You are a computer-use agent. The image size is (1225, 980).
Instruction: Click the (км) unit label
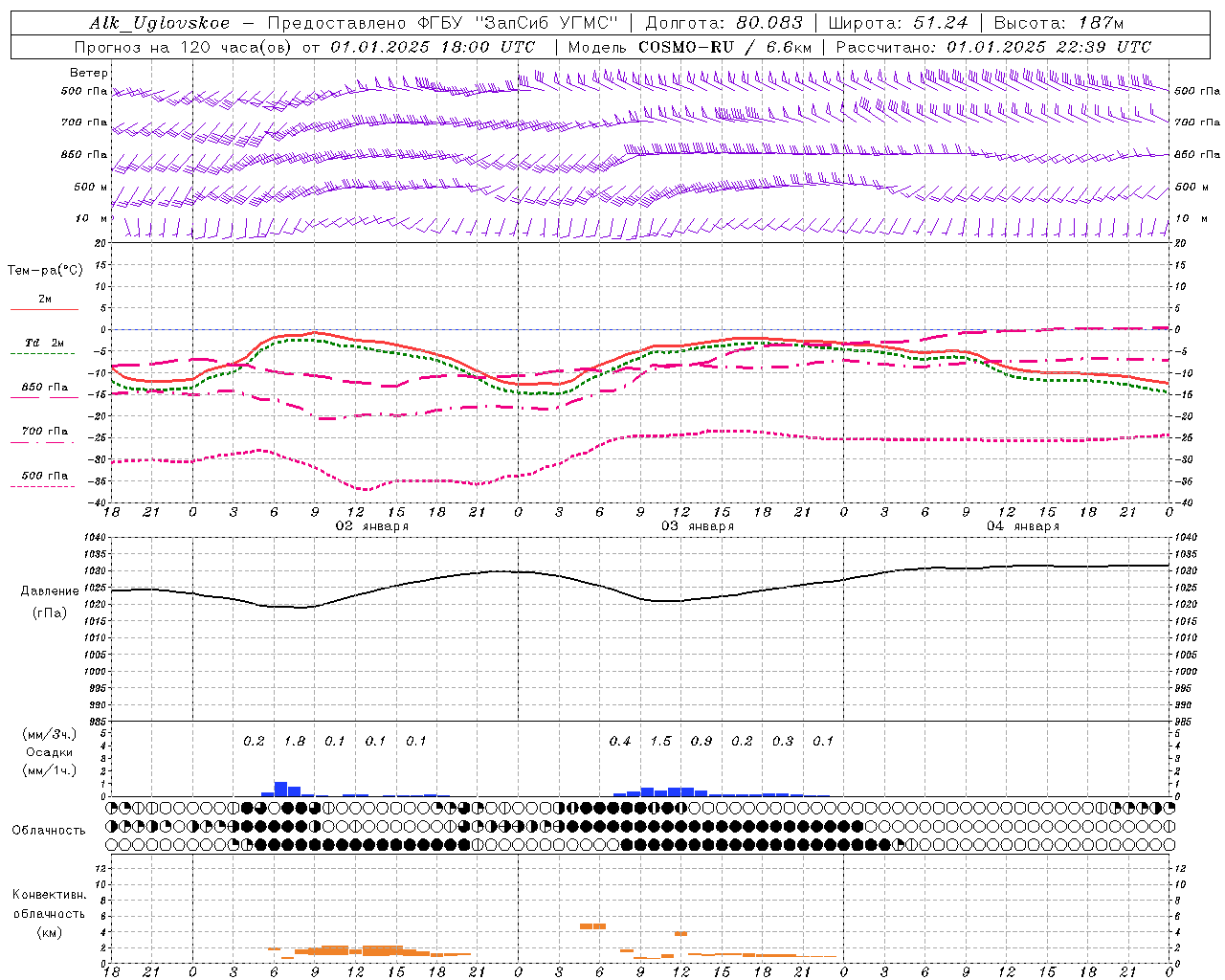tap(49, 932)
